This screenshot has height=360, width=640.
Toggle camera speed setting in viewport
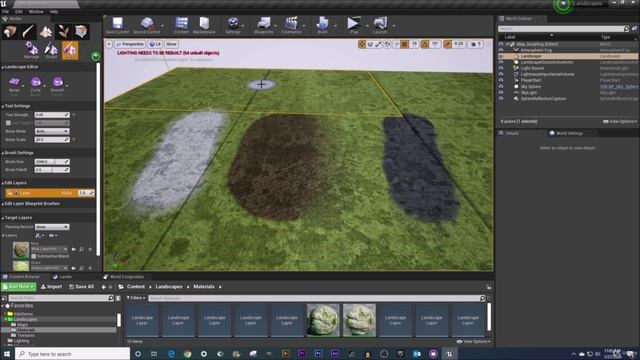pyautogui.click(x=476, y=44)
